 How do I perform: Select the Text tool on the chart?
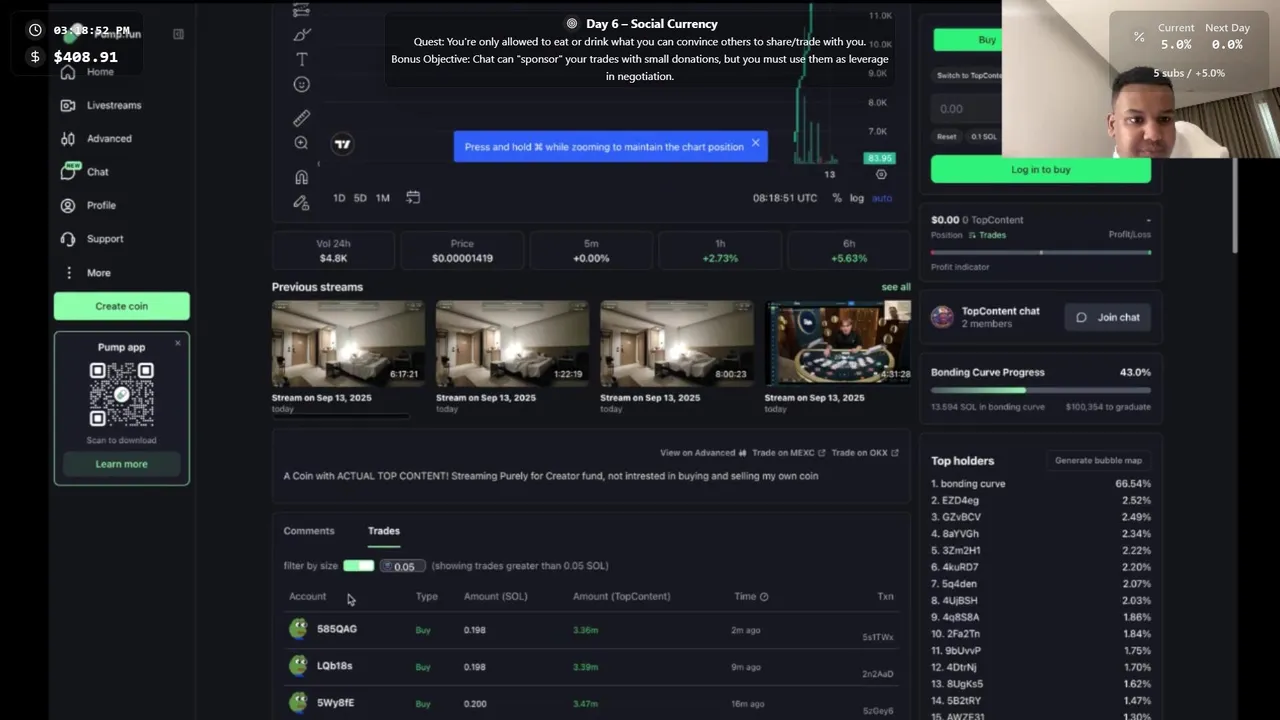[x=301, y=59]
